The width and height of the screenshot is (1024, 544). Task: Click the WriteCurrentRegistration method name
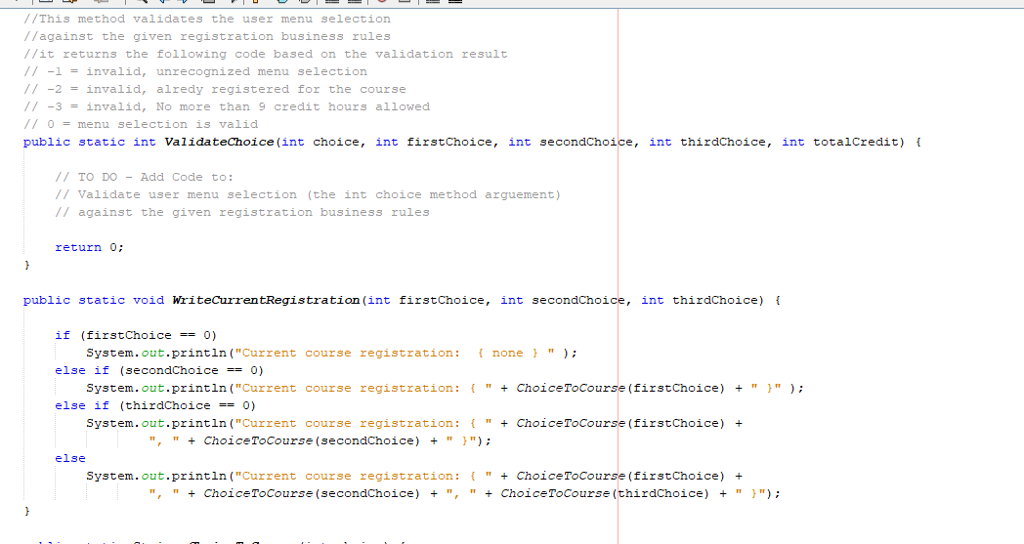(x=266, y=300)
